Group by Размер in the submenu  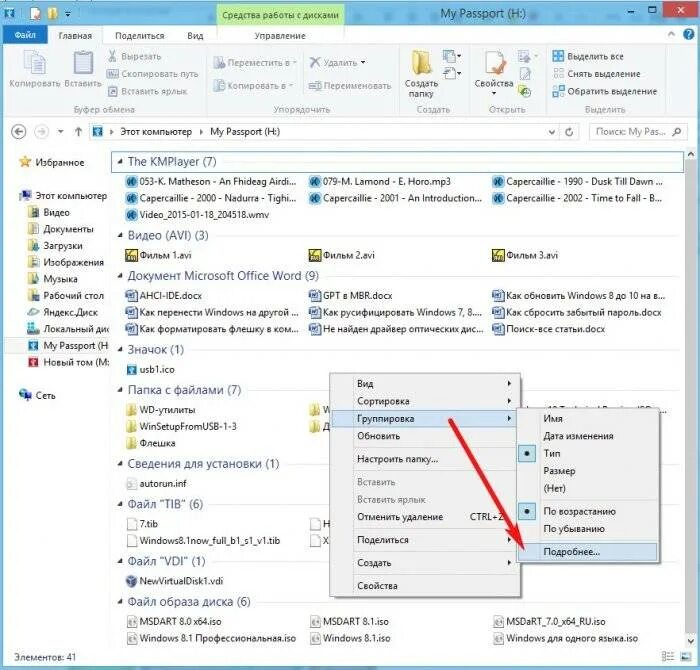coord(588,471)
